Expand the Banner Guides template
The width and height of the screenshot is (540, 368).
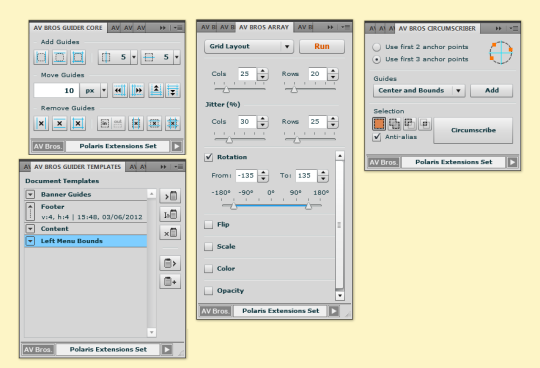pos(30,194)
